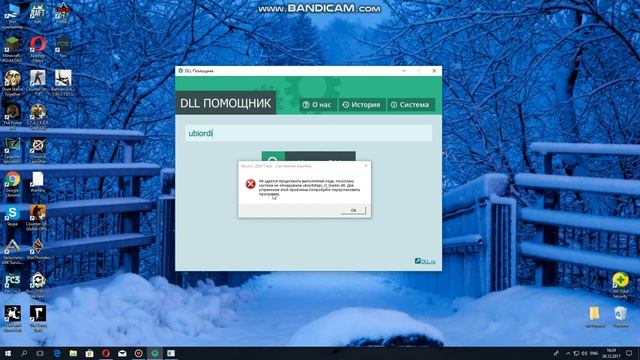Launch Counter-Strike Global Offensive shortcut
Viewport: 640px width, 360px height.
tap(38, 218)
